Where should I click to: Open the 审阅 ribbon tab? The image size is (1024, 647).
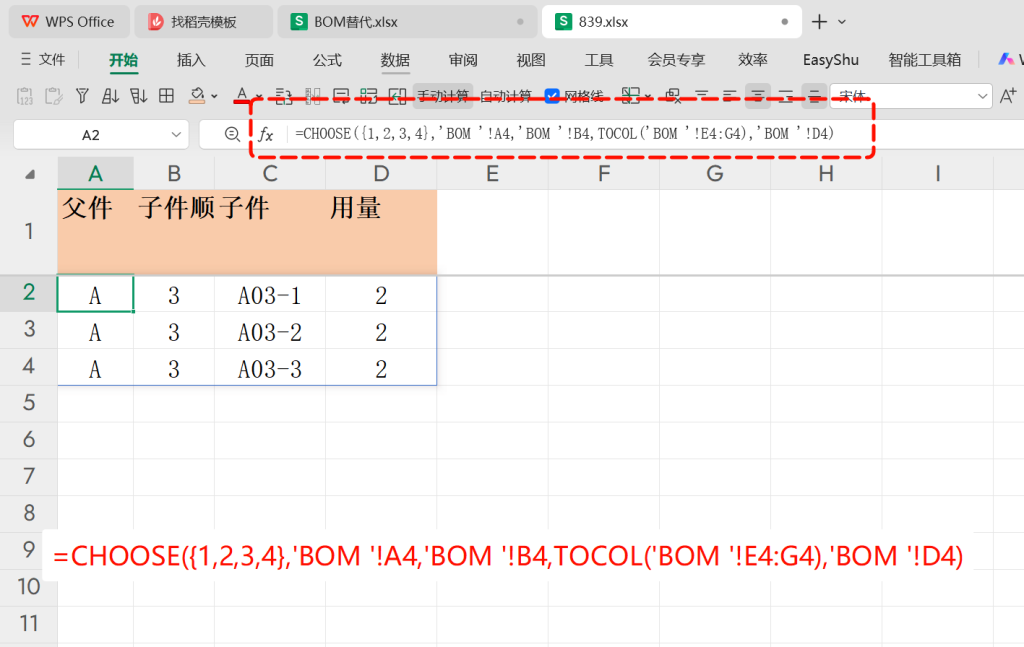point(463,60)
